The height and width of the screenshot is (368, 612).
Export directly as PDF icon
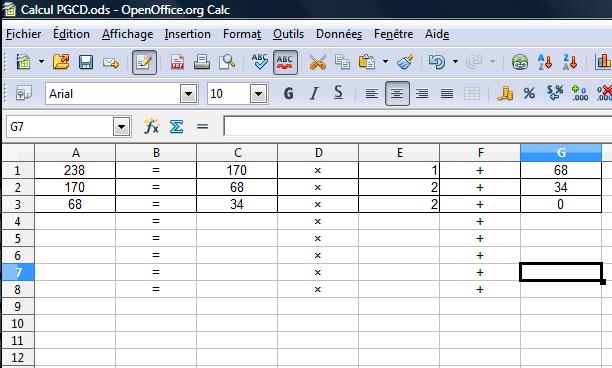click(177, 62)
